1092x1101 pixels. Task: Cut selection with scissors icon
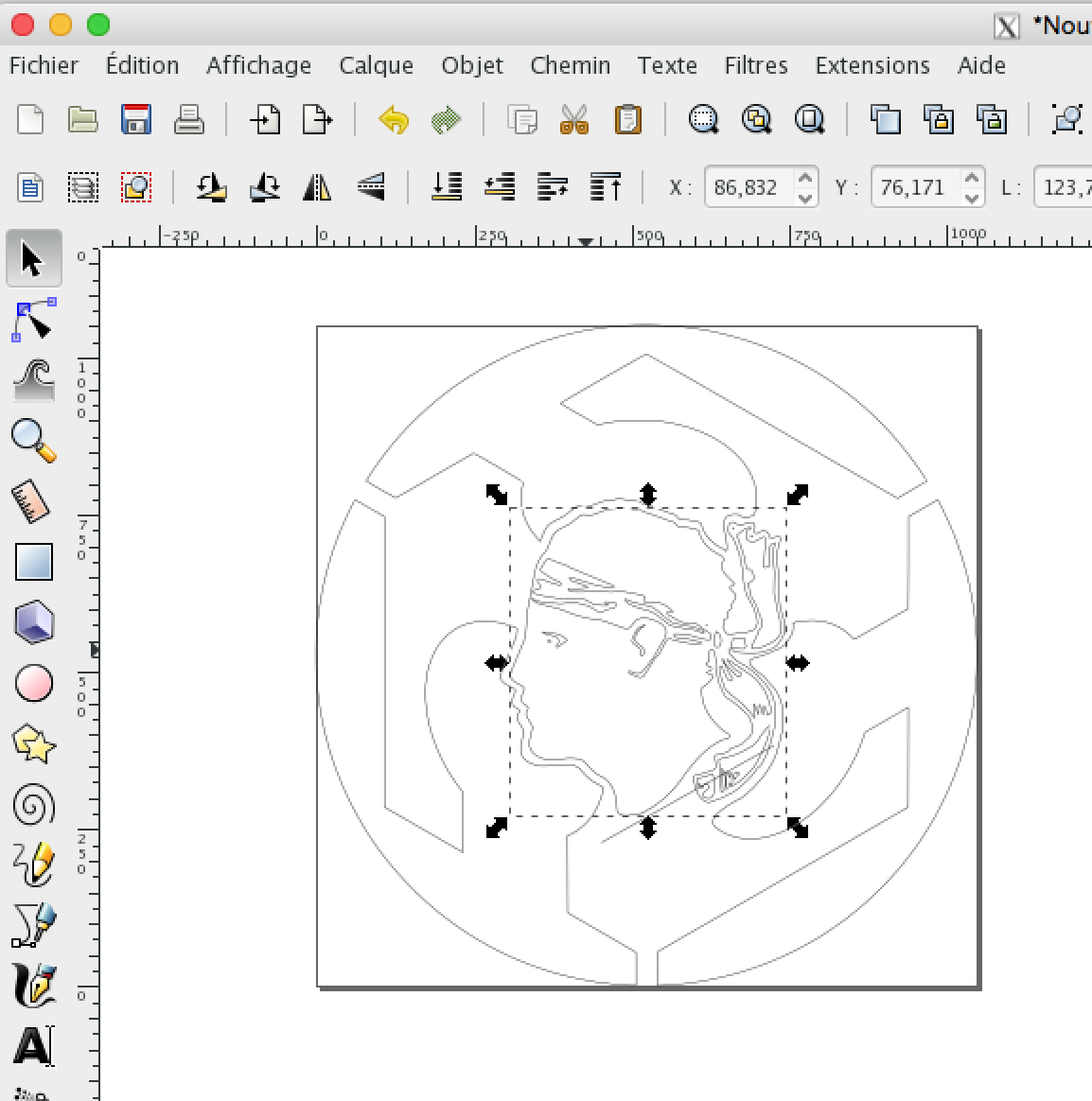[574, 119]
